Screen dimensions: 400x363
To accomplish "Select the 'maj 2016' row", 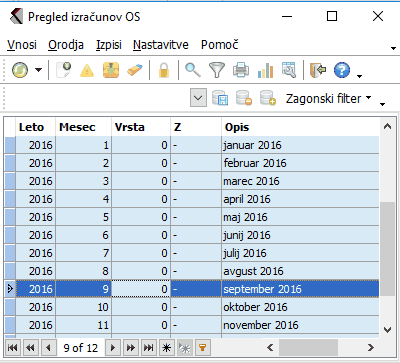I will click(x=192, y=217).
